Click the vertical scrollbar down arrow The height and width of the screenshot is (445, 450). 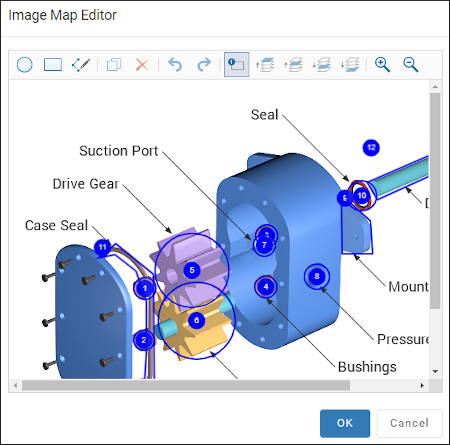pos(435,371)
